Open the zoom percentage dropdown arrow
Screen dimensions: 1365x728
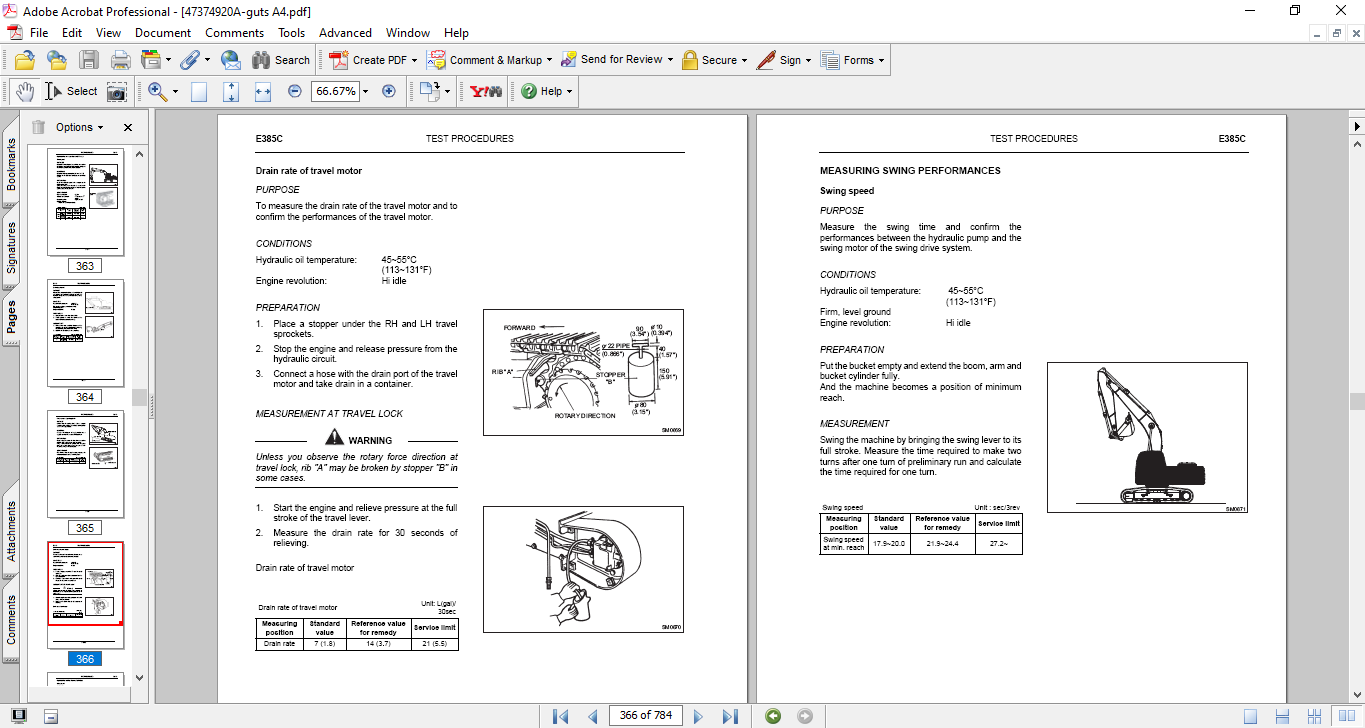pyautogui.click(x=365, y=91)
